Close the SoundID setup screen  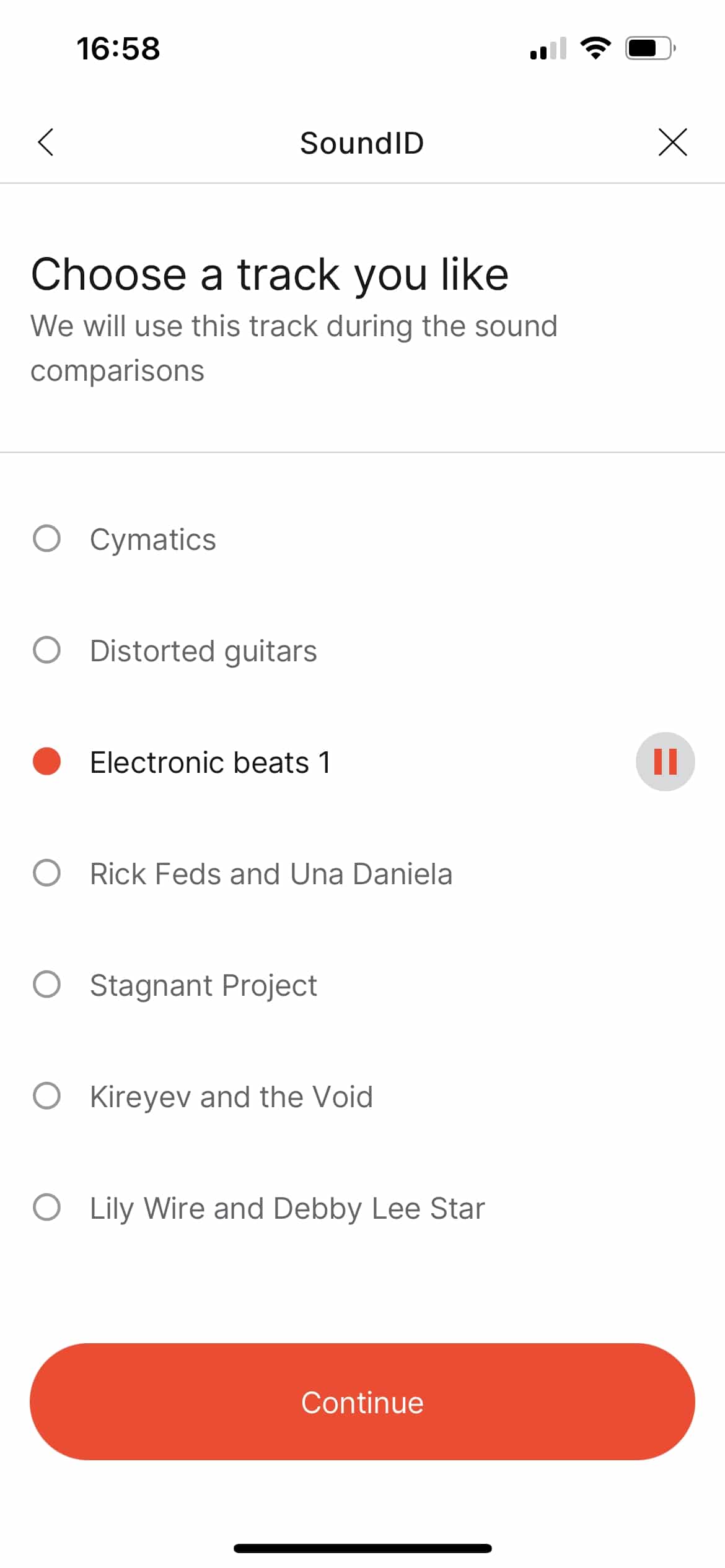(x=672, y=142)
